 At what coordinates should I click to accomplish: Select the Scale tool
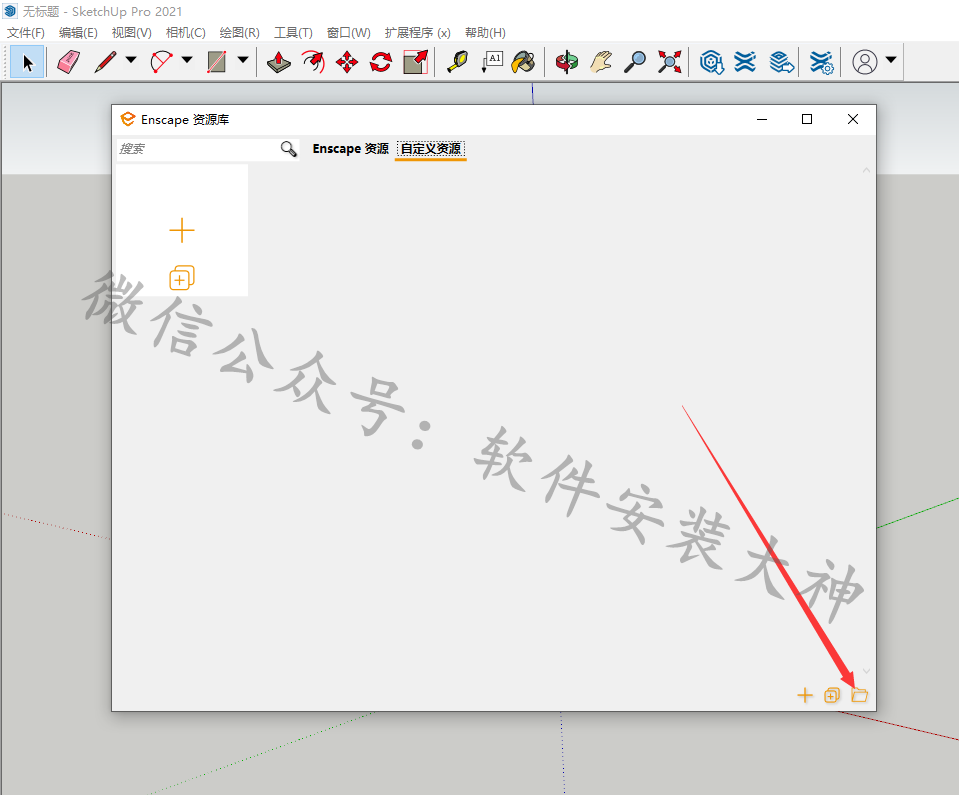click(x=416, y=62)
